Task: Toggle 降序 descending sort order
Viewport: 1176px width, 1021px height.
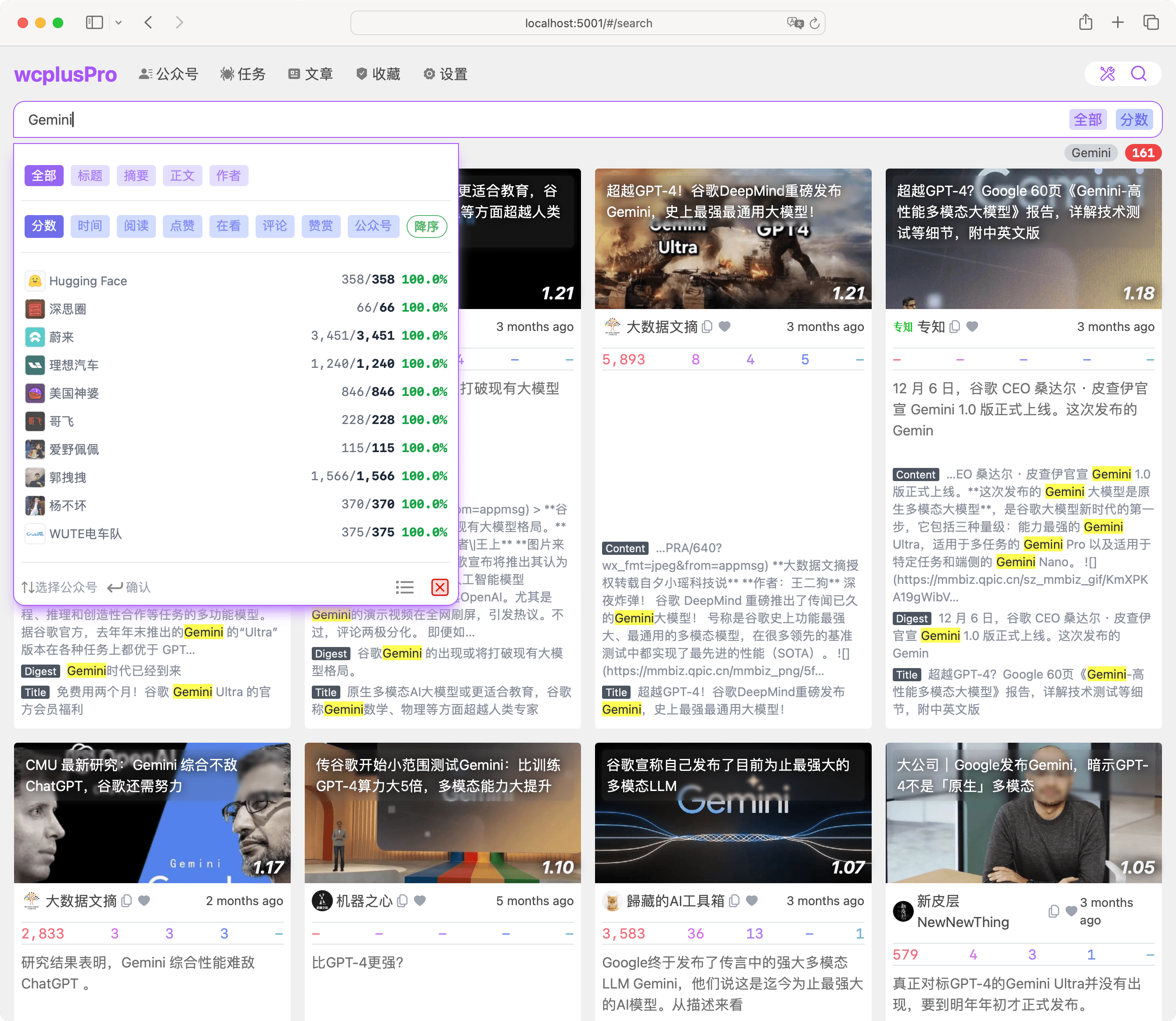Action: (x=426, y=226)
